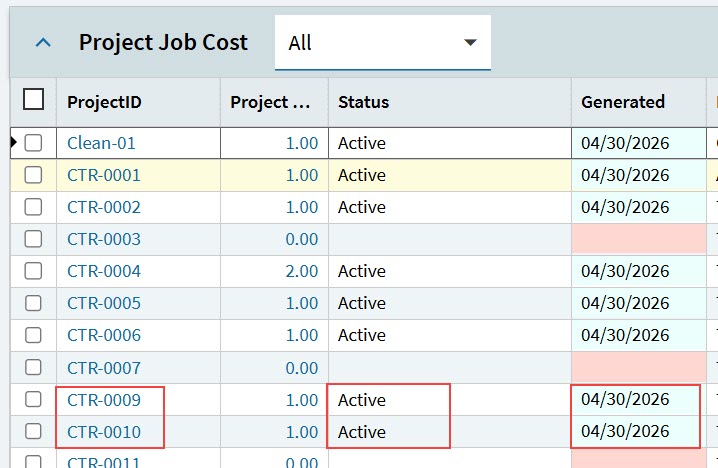This screenshot has height=468, width=718.
Task: Select the Generated date in CTR-0004 row
Action: pos(625,271)
